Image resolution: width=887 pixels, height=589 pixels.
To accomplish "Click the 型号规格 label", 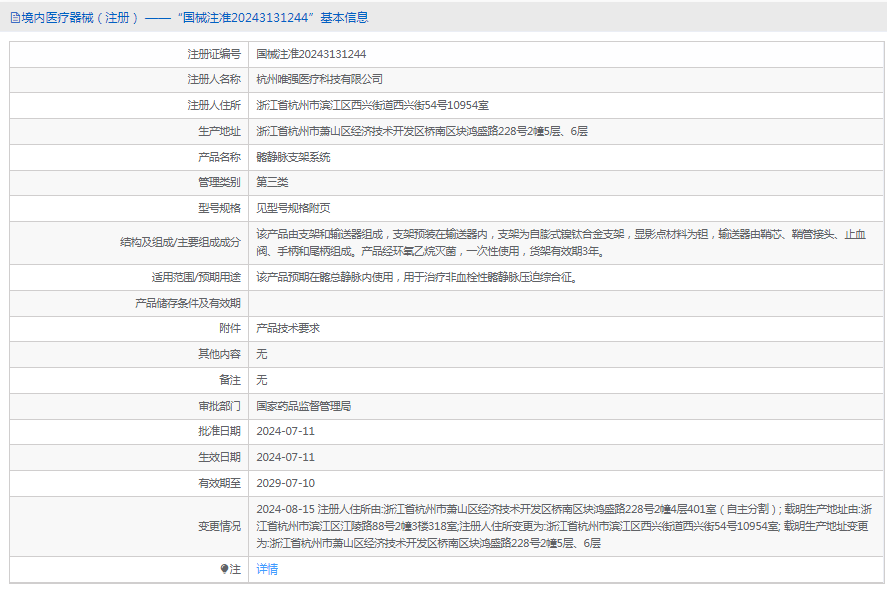I will tap(219, 208).
